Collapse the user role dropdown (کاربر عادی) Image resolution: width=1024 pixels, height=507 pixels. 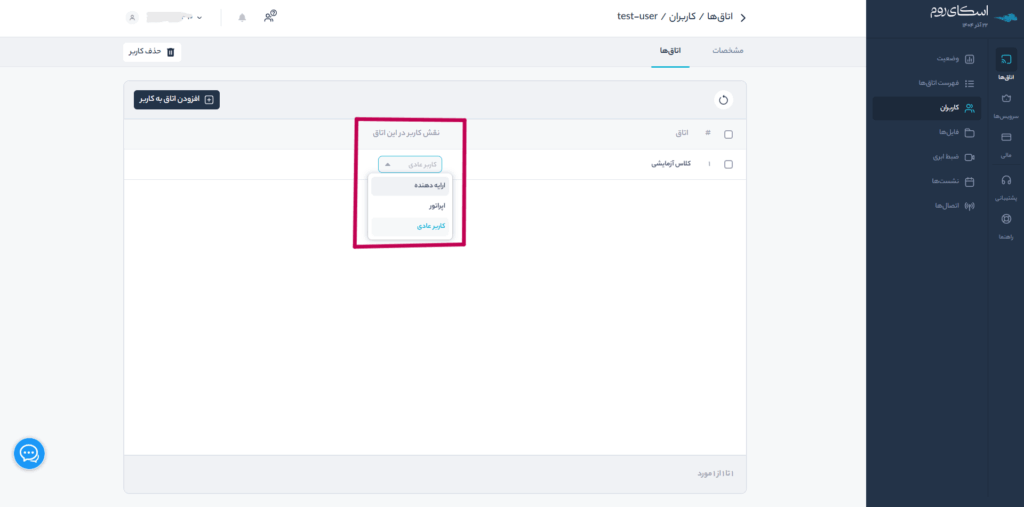(409, 164)
